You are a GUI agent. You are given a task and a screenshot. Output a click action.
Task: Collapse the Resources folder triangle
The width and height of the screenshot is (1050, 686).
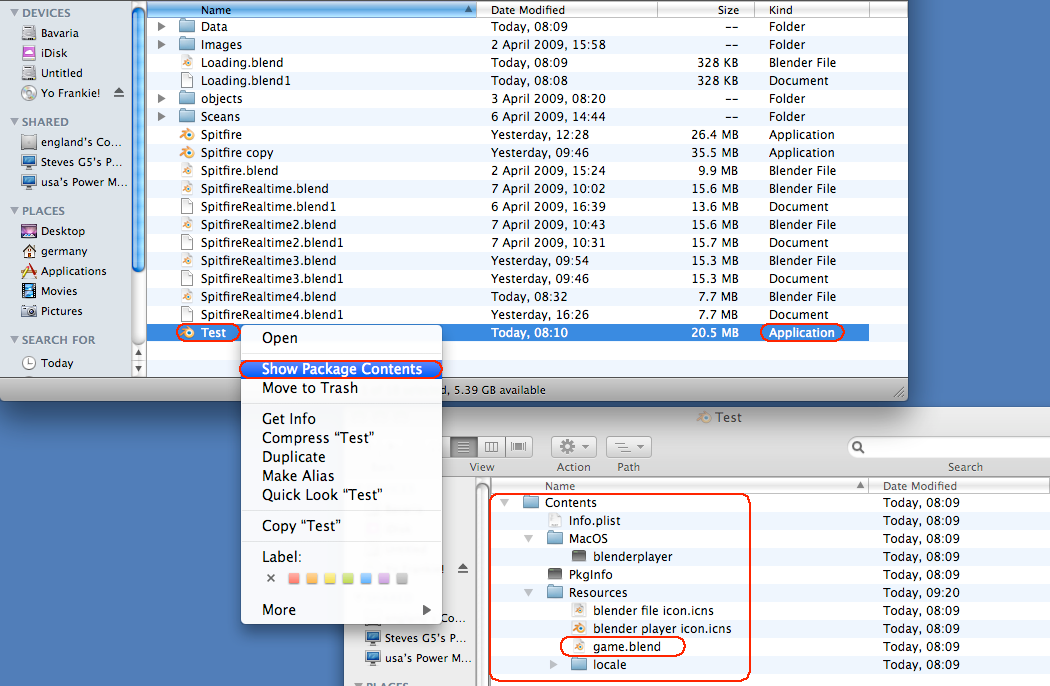point(529,593)
